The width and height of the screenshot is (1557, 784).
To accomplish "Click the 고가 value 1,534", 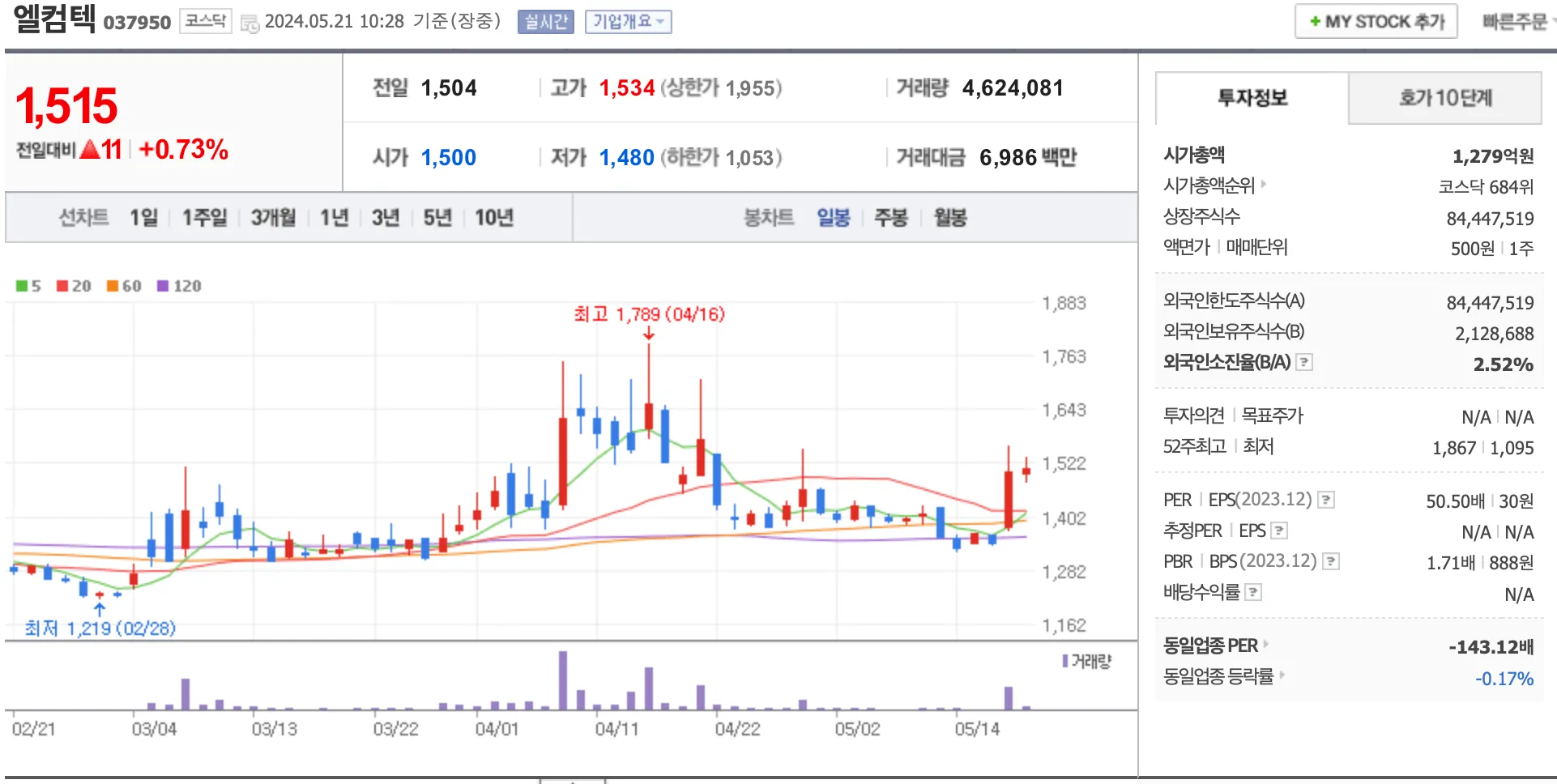I will (627, 87).
